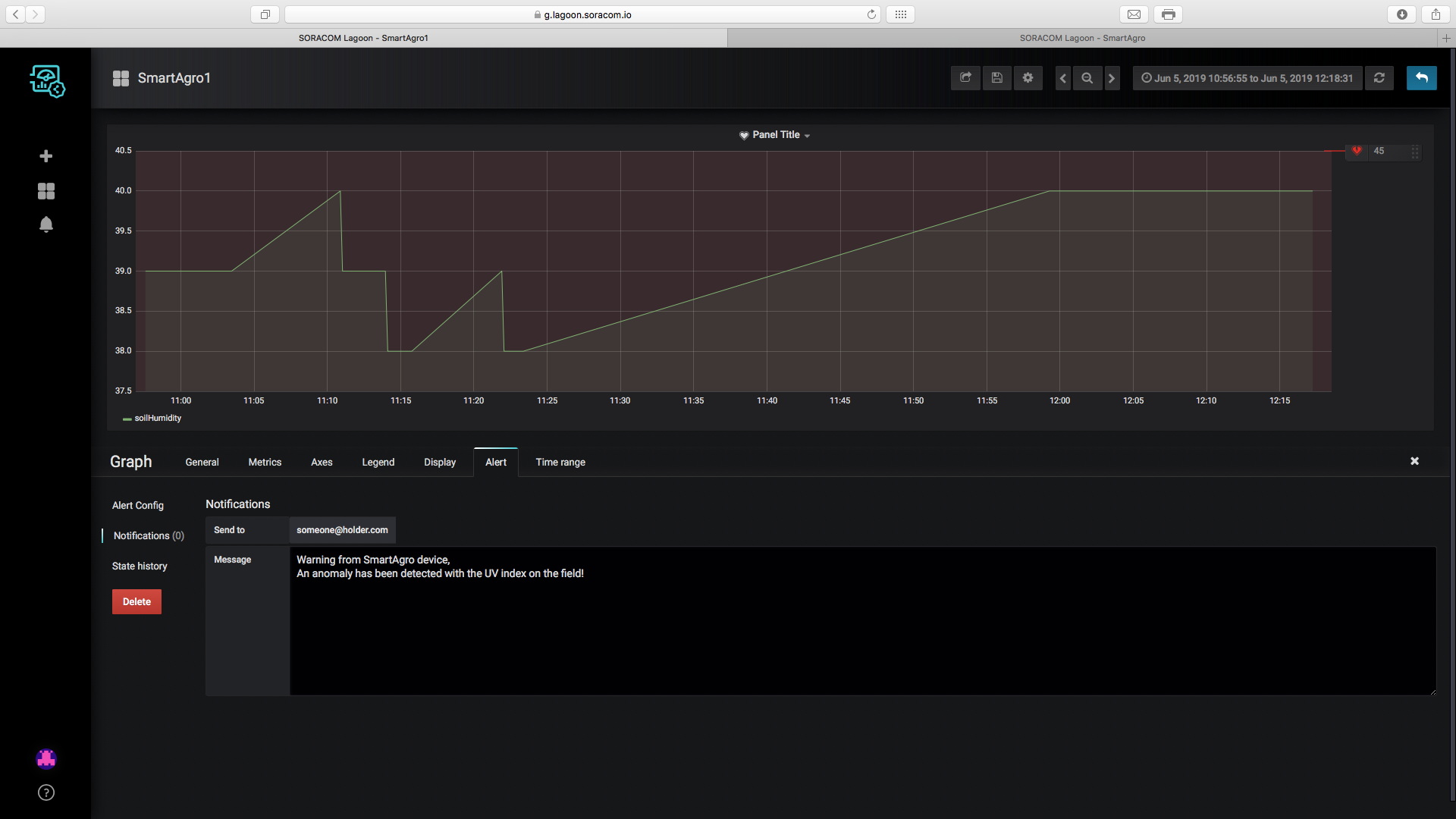Viewport: 1456px width, 819px height.
Task: Save dashboard with the floppy disk icon
Action: point(996,78)
